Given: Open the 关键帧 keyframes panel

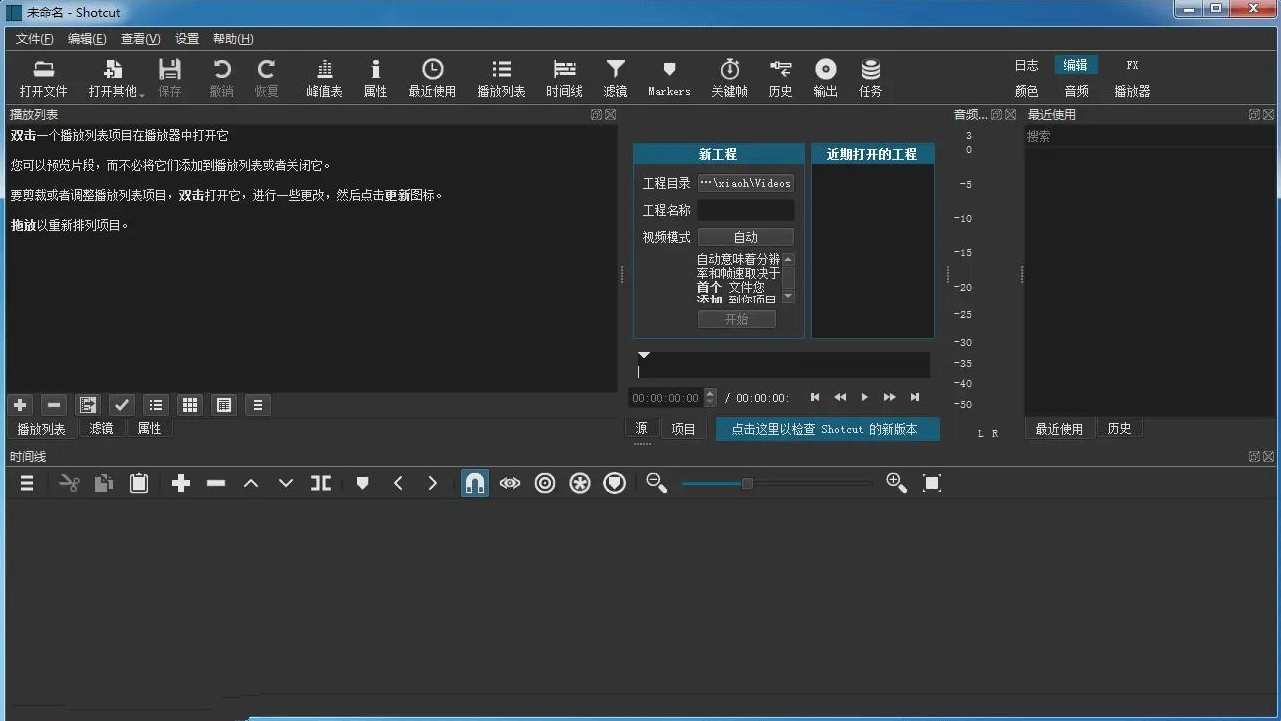Looking at the screenshot, I should tap(729, 77).
